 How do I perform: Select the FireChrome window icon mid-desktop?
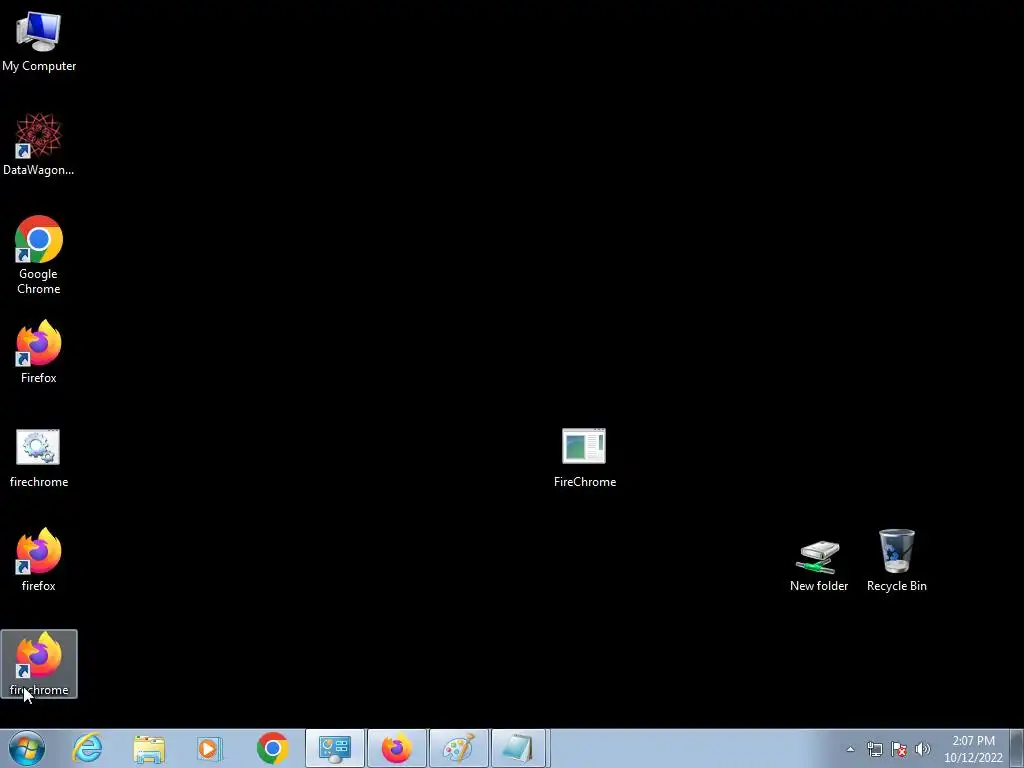click(584, 458)
